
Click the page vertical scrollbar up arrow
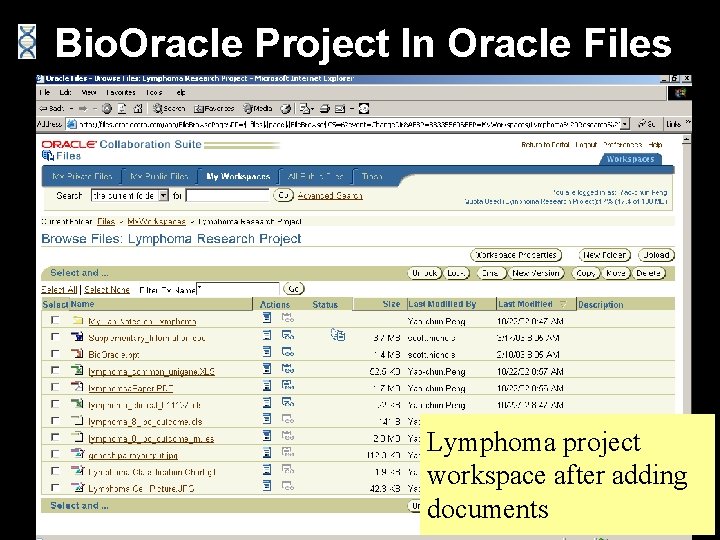tap(686, 139)
